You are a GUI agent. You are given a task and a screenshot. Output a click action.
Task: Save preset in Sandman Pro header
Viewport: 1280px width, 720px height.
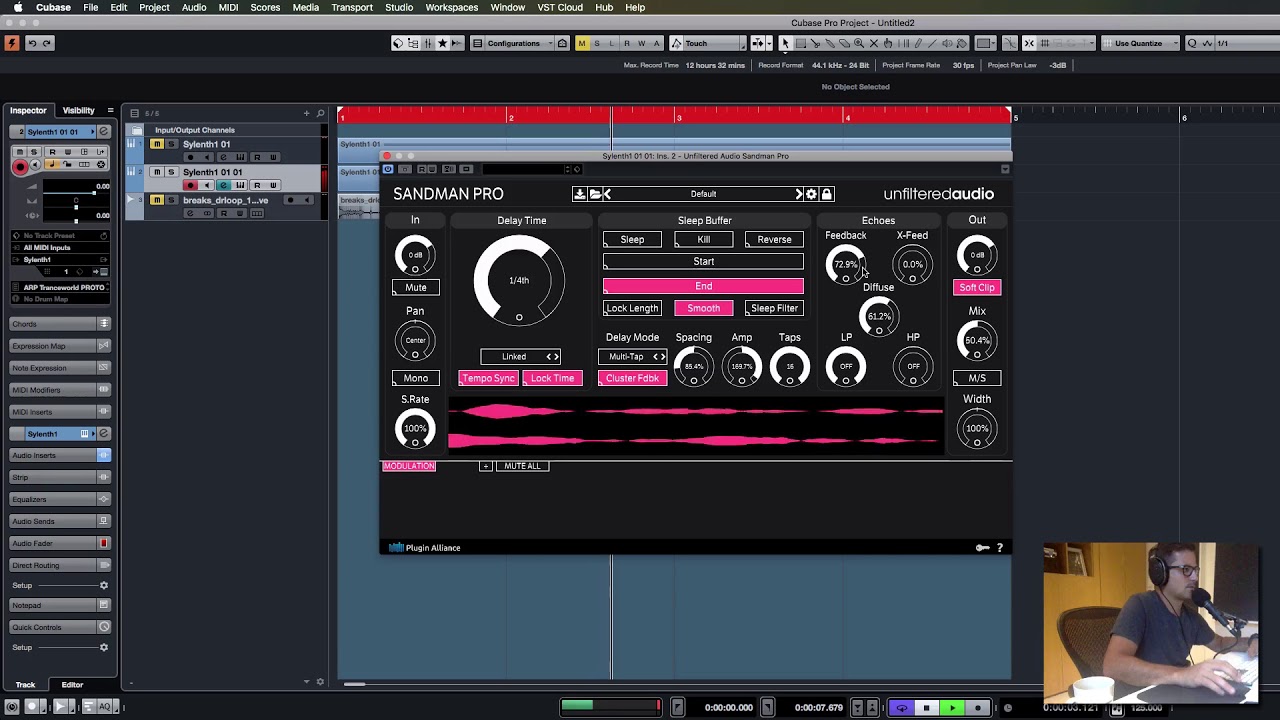pos(579,194)
